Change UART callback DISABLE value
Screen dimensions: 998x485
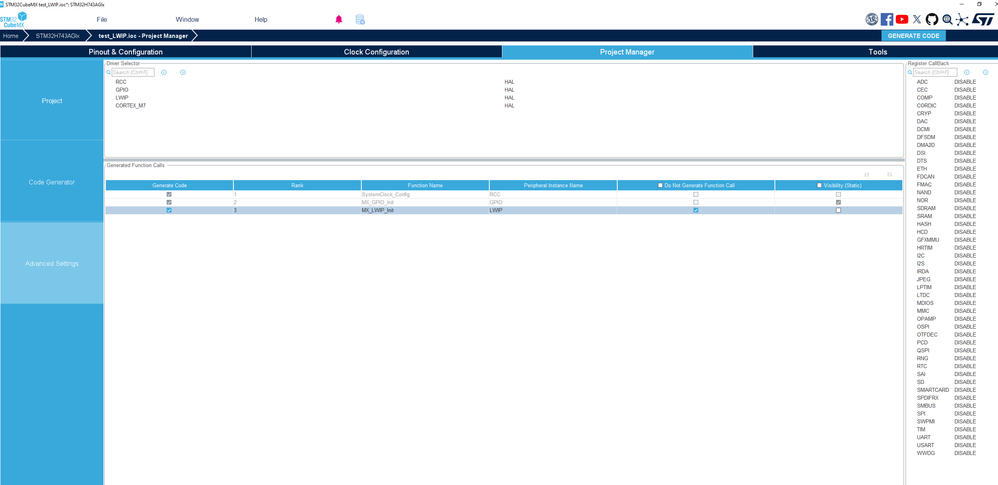click(965, 437)
